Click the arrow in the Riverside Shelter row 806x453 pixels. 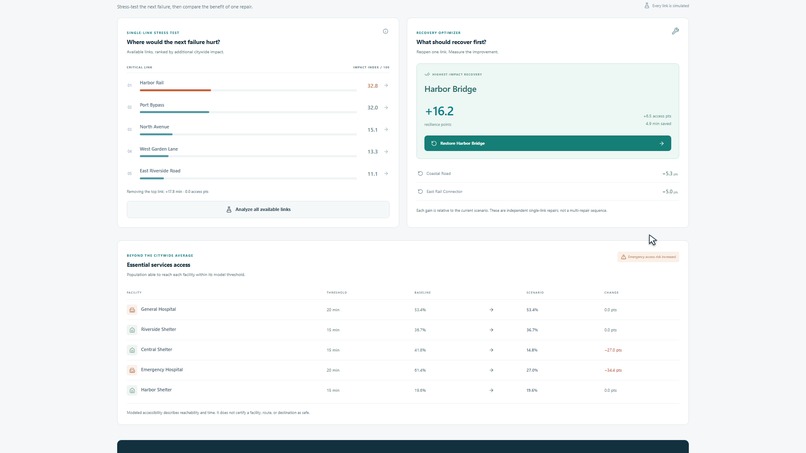pyautogui.click(x=491, y=330)
